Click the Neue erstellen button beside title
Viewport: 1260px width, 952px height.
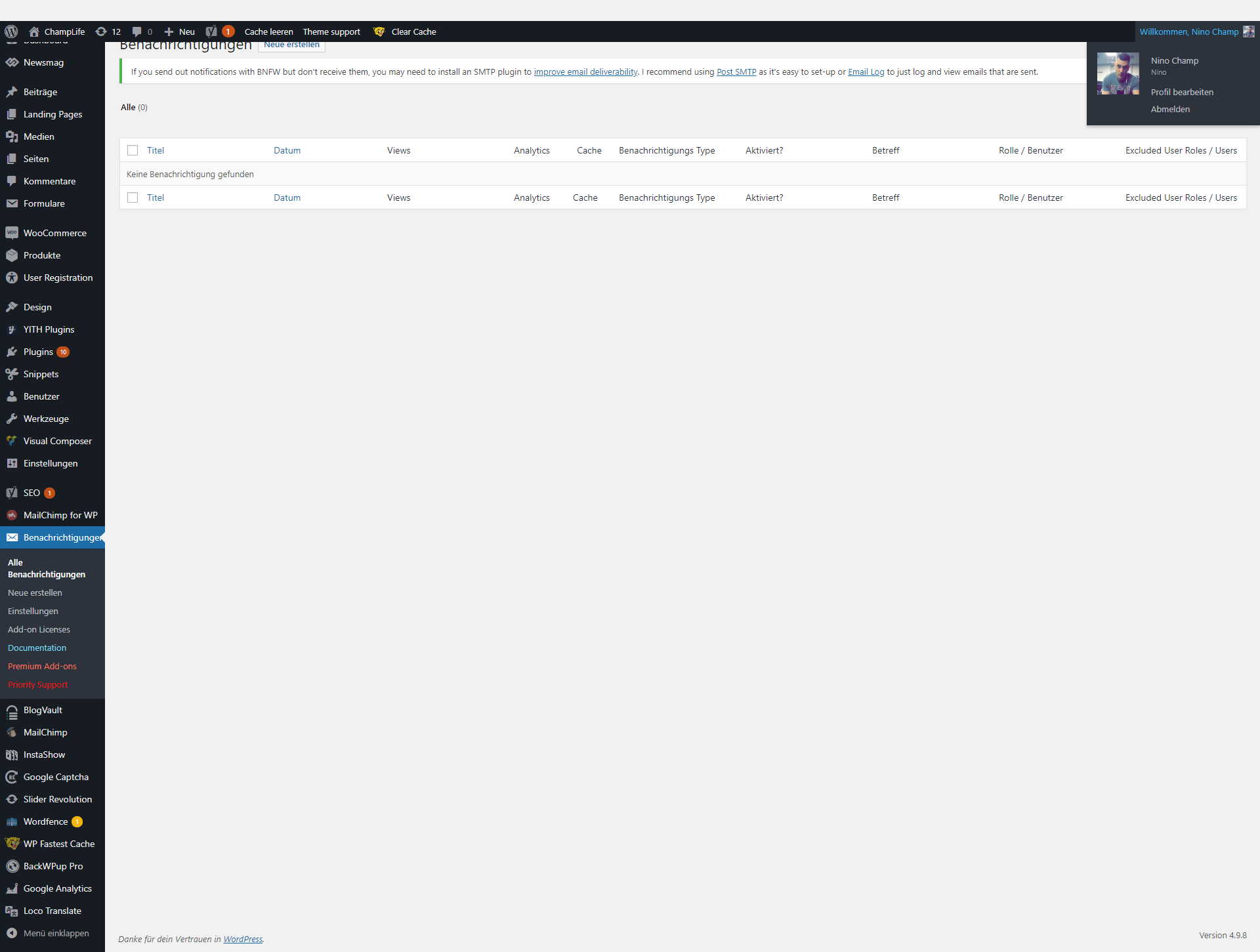pos(291,45)
